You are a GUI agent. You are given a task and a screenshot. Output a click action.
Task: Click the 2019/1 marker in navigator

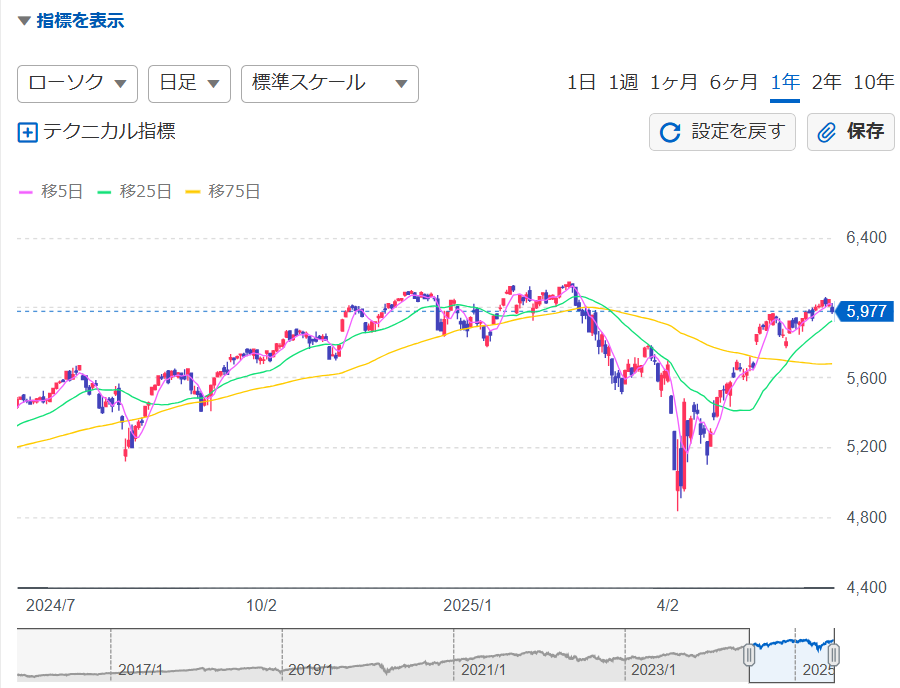pos(311,670)
